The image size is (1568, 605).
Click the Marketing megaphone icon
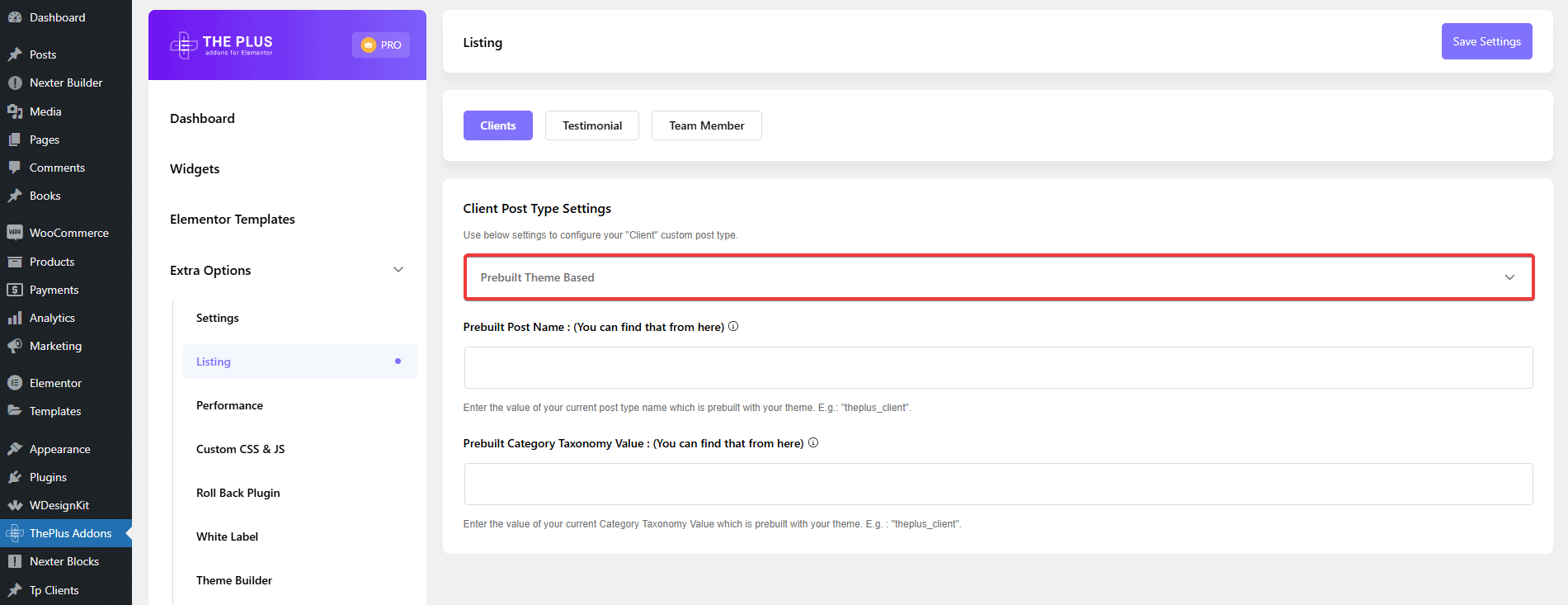tap(14, 346)
